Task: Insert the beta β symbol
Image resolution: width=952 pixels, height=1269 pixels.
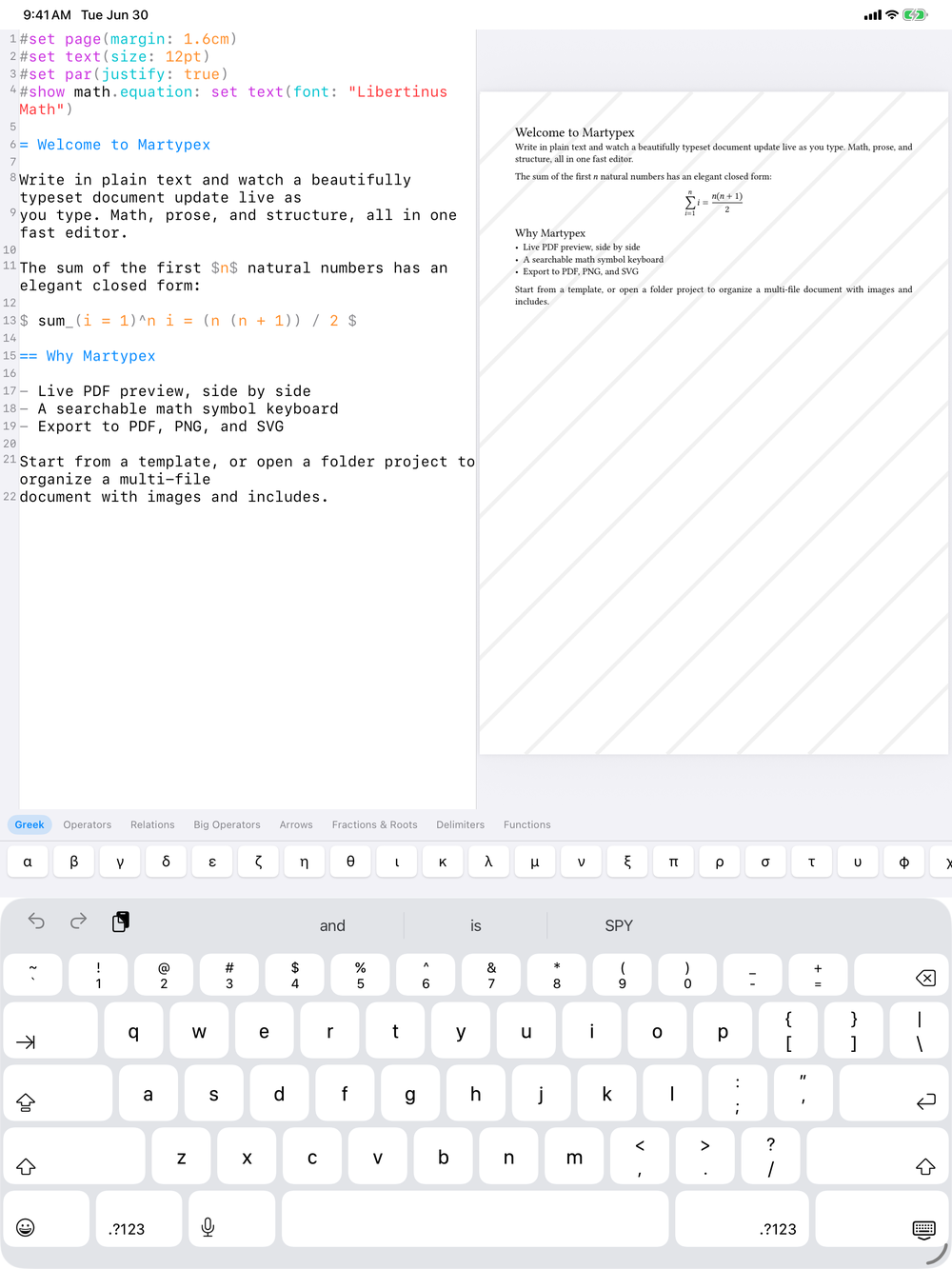Action: pyautogui.click(x=73, y=862)
